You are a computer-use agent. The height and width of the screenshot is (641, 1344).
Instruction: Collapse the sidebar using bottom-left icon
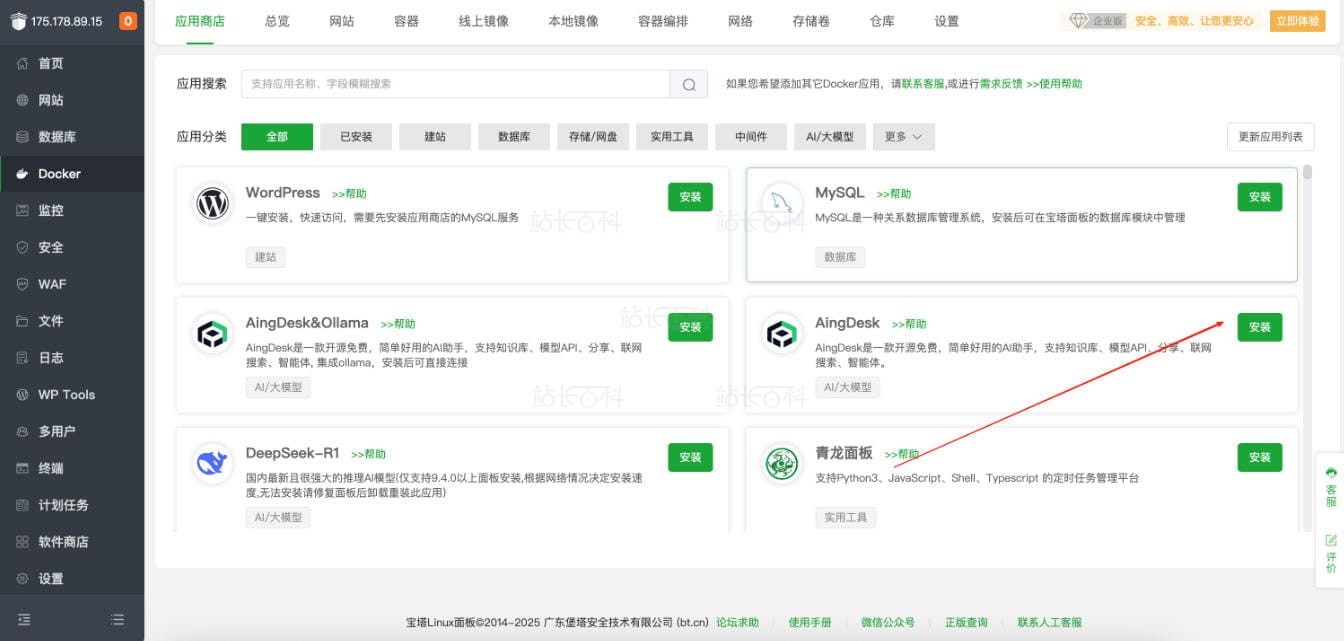[x=25, y=619]
